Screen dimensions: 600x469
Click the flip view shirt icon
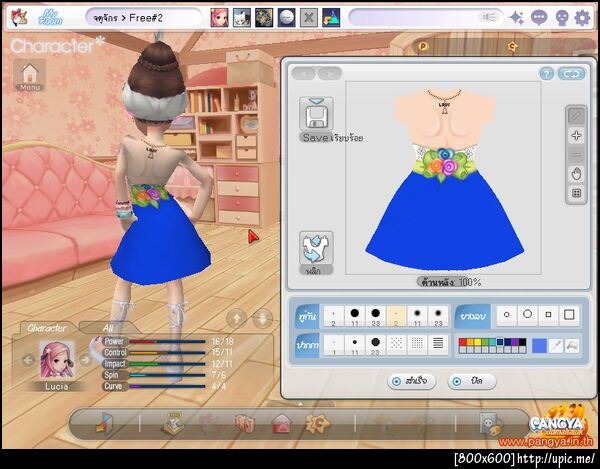tap(316, 248)
